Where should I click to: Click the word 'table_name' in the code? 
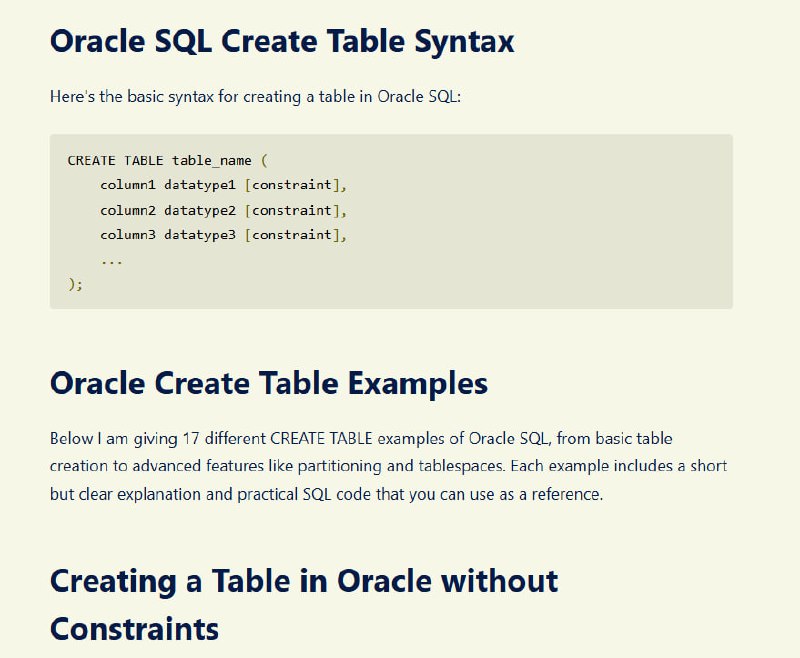point(212,161)
